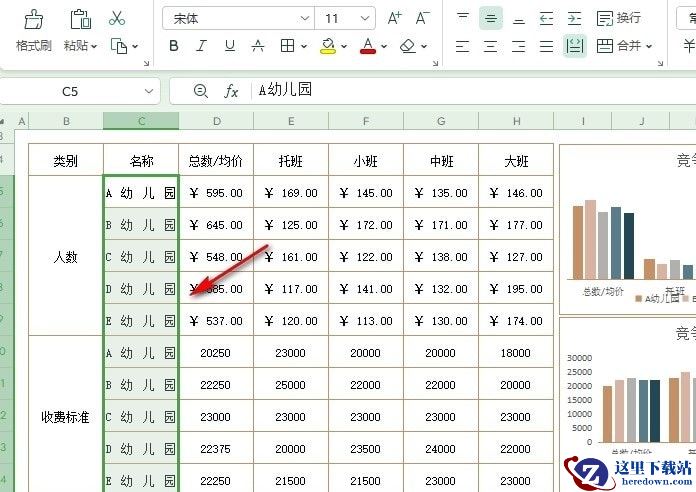The width and height of the screenshot is (696, 492).
Task: Click the 类别 header cell
Action: 66,160
